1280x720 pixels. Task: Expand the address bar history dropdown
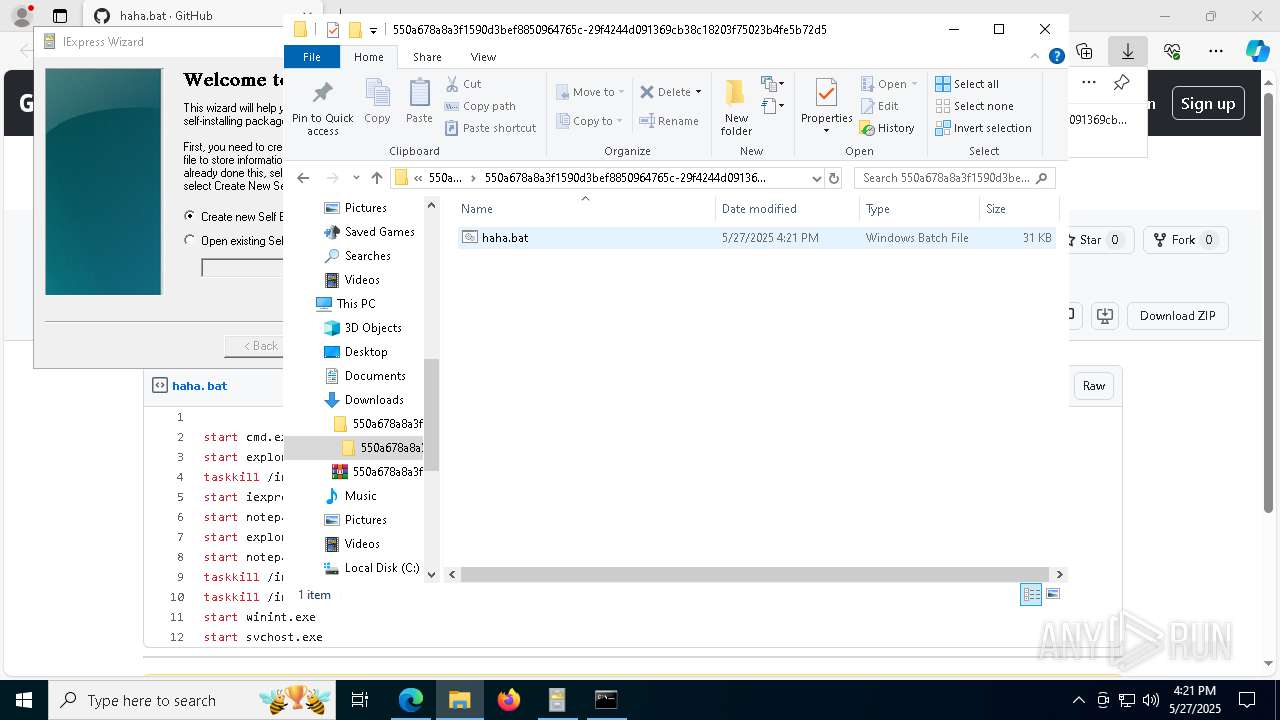point(816,178)
